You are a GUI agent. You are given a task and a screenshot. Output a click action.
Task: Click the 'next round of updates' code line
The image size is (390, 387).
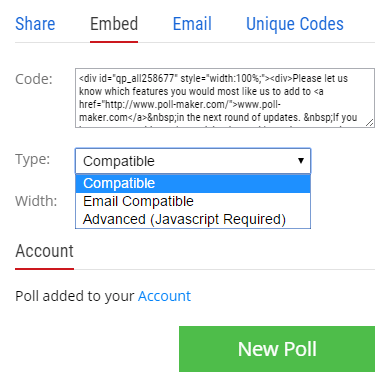pyautogui.click(x=218, y=118)
